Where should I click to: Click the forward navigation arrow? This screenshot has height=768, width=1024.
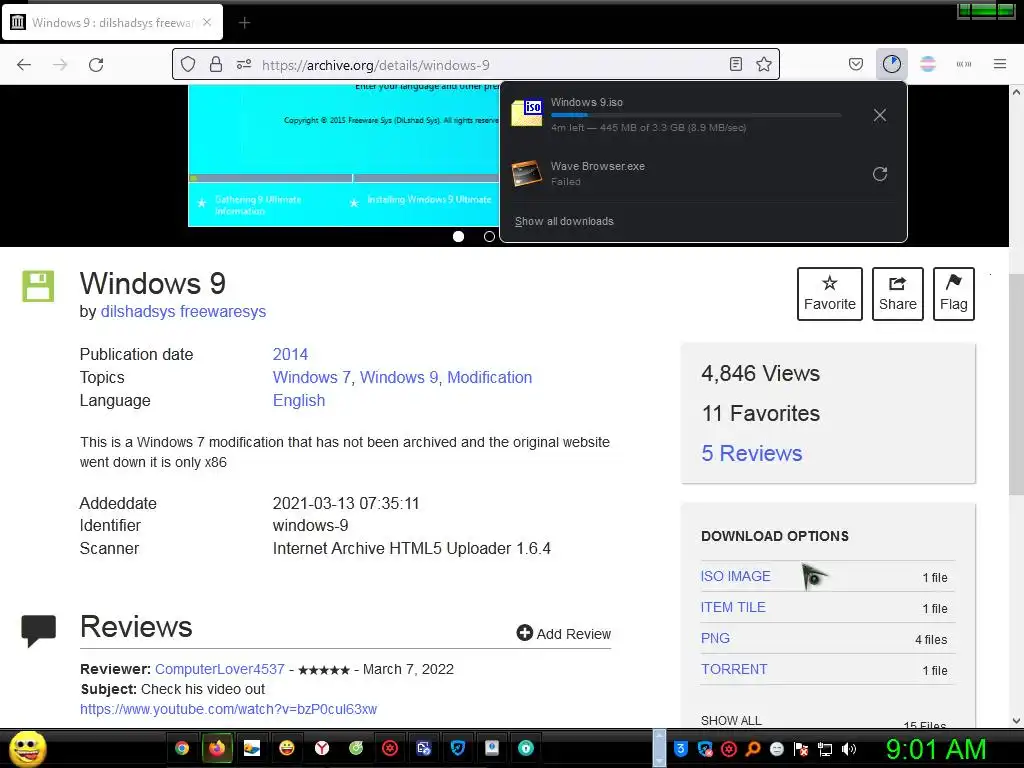click(x=60, y=65)
